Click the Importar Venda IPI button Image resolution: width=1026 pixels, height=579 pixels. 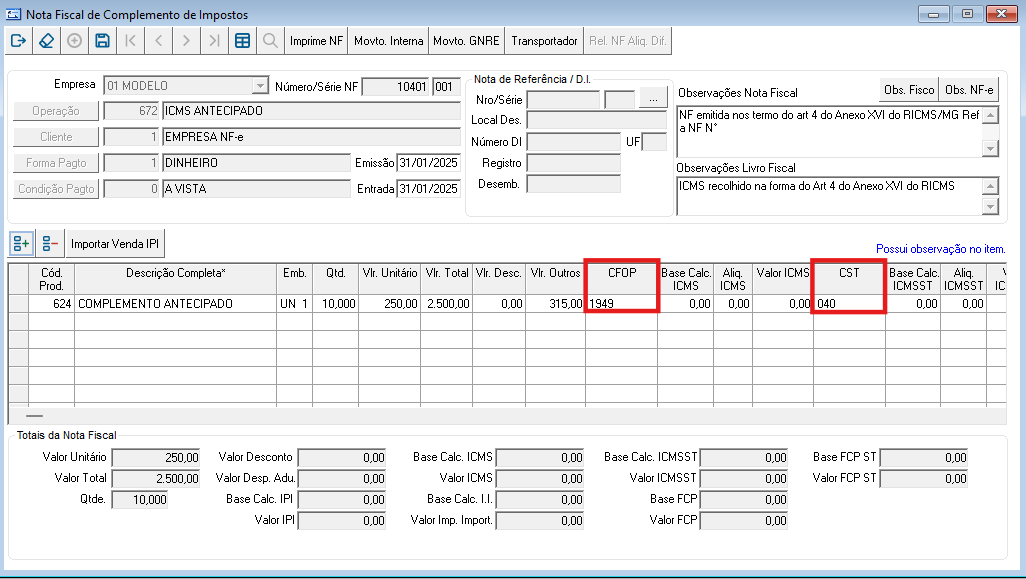point(115,244)
